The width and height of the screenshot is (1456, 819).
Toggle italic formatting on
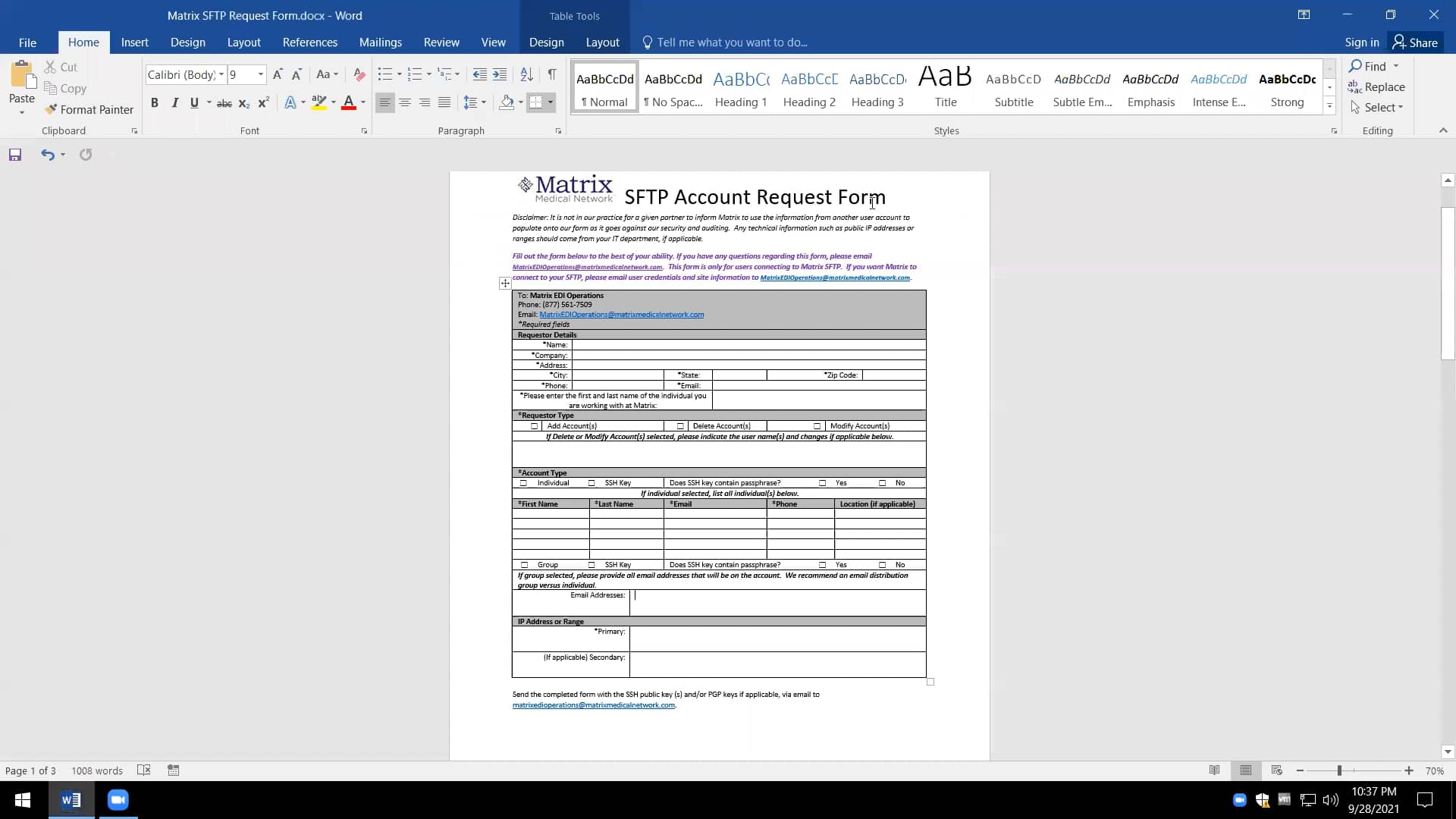(x=174, y=102)
